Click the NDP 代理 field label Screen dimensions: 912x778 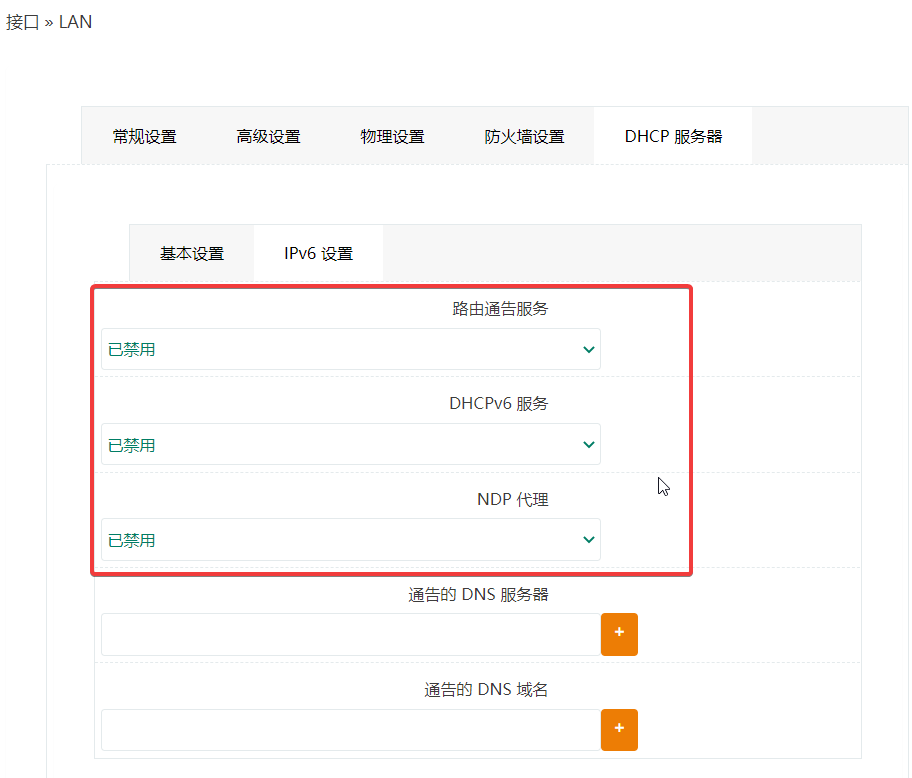512,500
